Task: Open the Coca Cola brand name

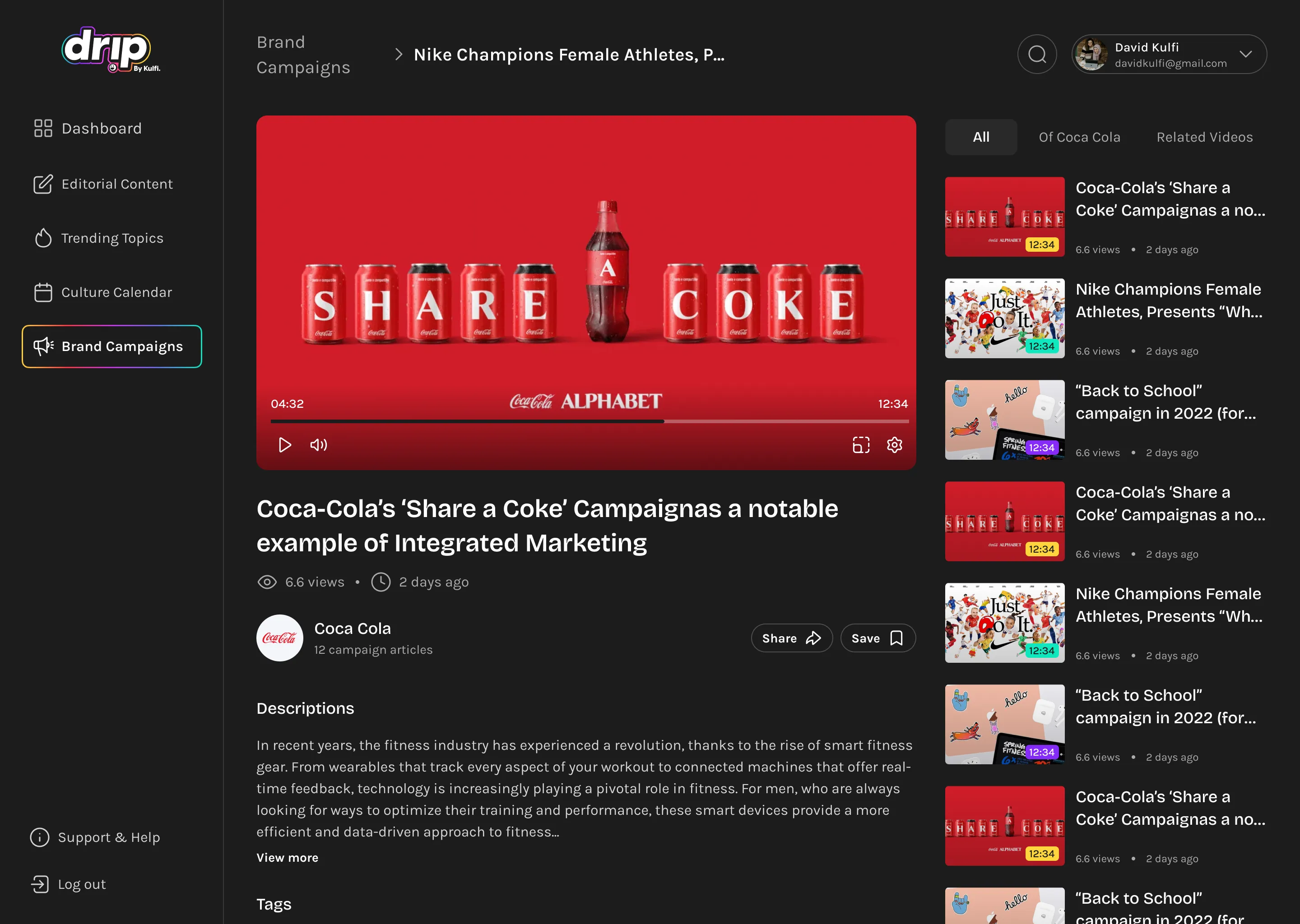Action: click(x=353, y=628)
